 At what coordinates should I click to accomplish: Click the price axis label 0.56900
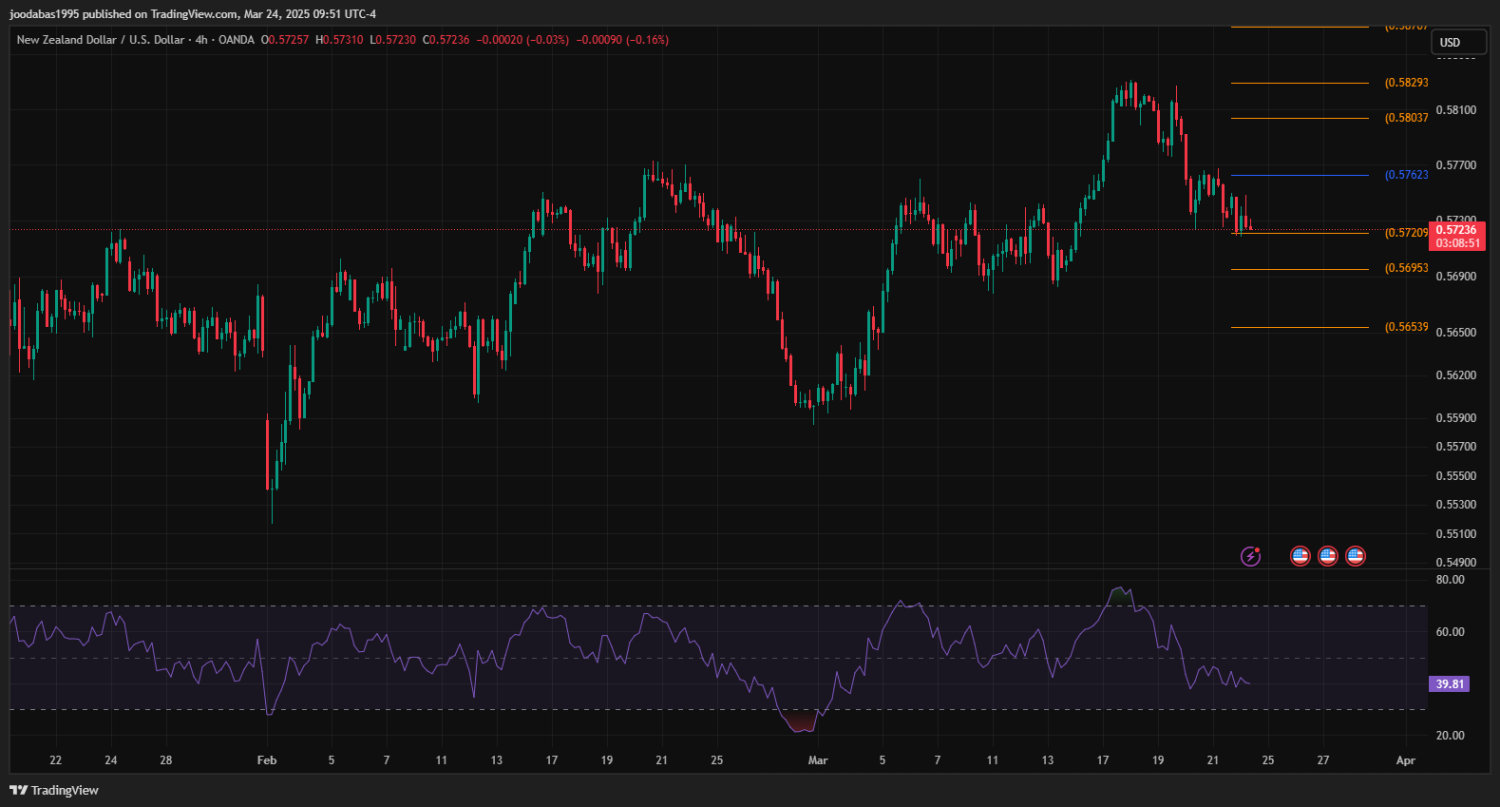coord(1456,275)
